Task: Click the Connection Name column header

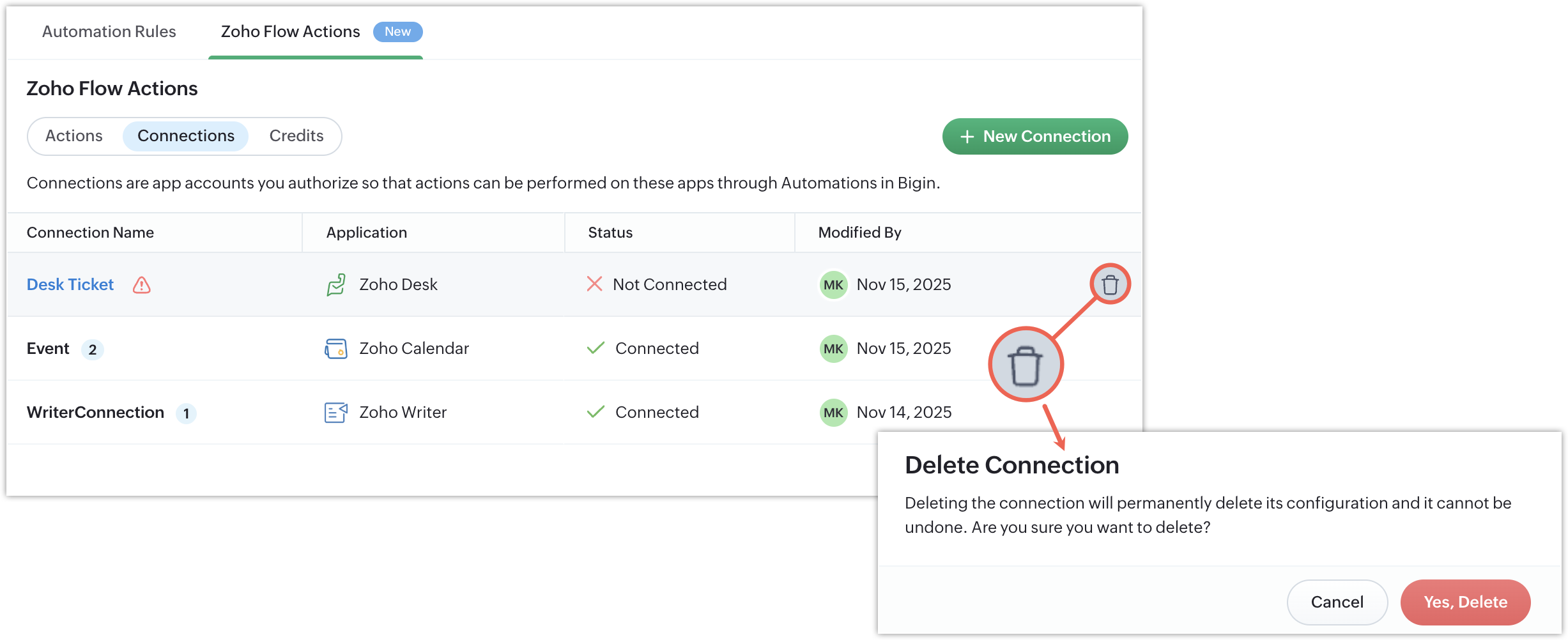Action: tap(90, 233)
